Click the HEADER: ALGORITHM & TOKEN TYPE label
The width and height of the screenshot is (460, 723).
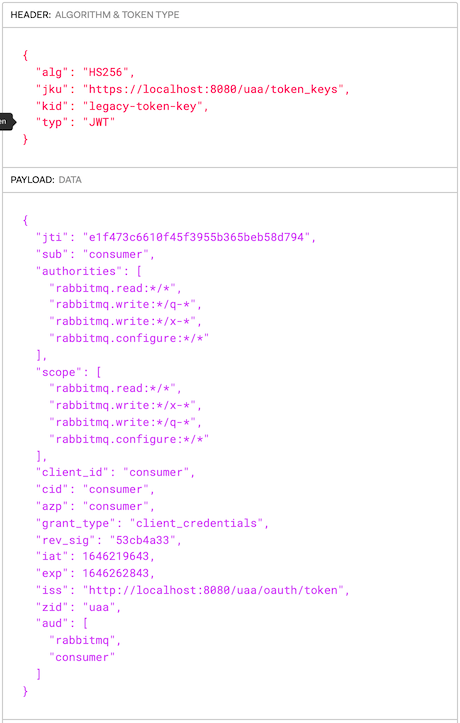coord(94,15)
